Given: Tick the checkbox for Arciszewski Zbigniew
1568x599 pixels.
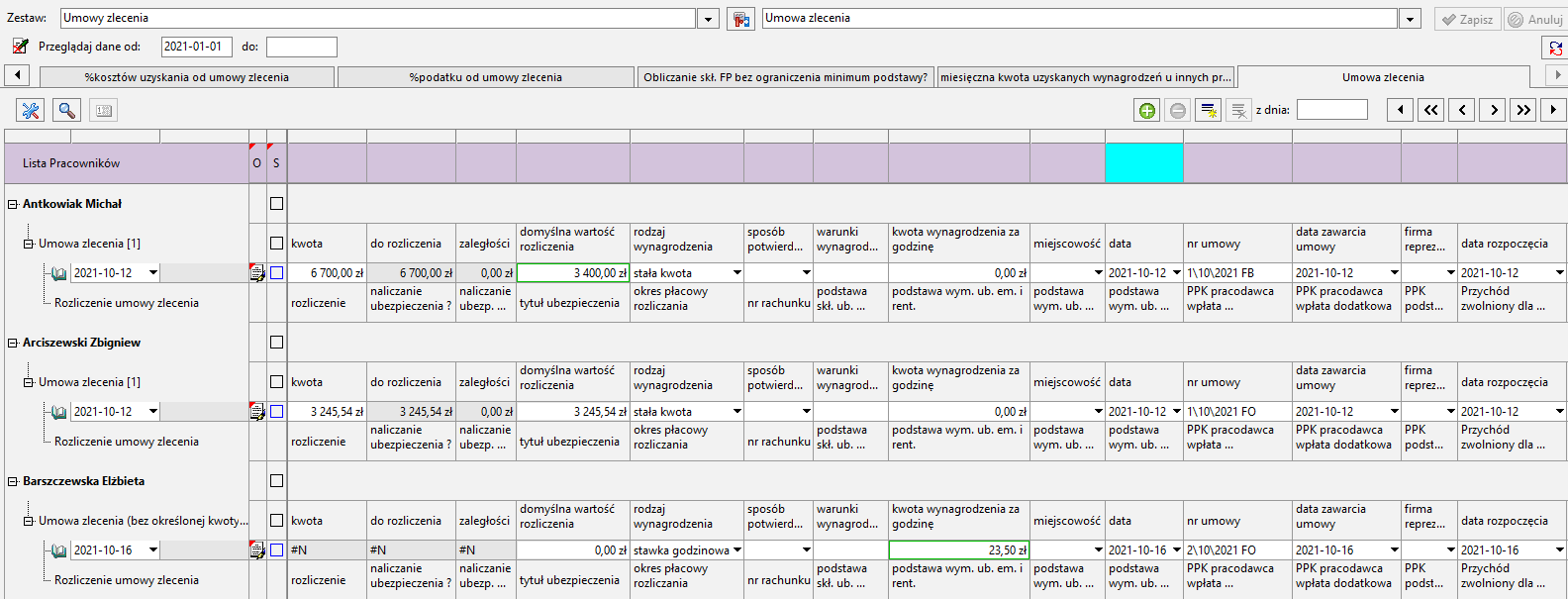Looking at the screenshot, I should (277, 343).
